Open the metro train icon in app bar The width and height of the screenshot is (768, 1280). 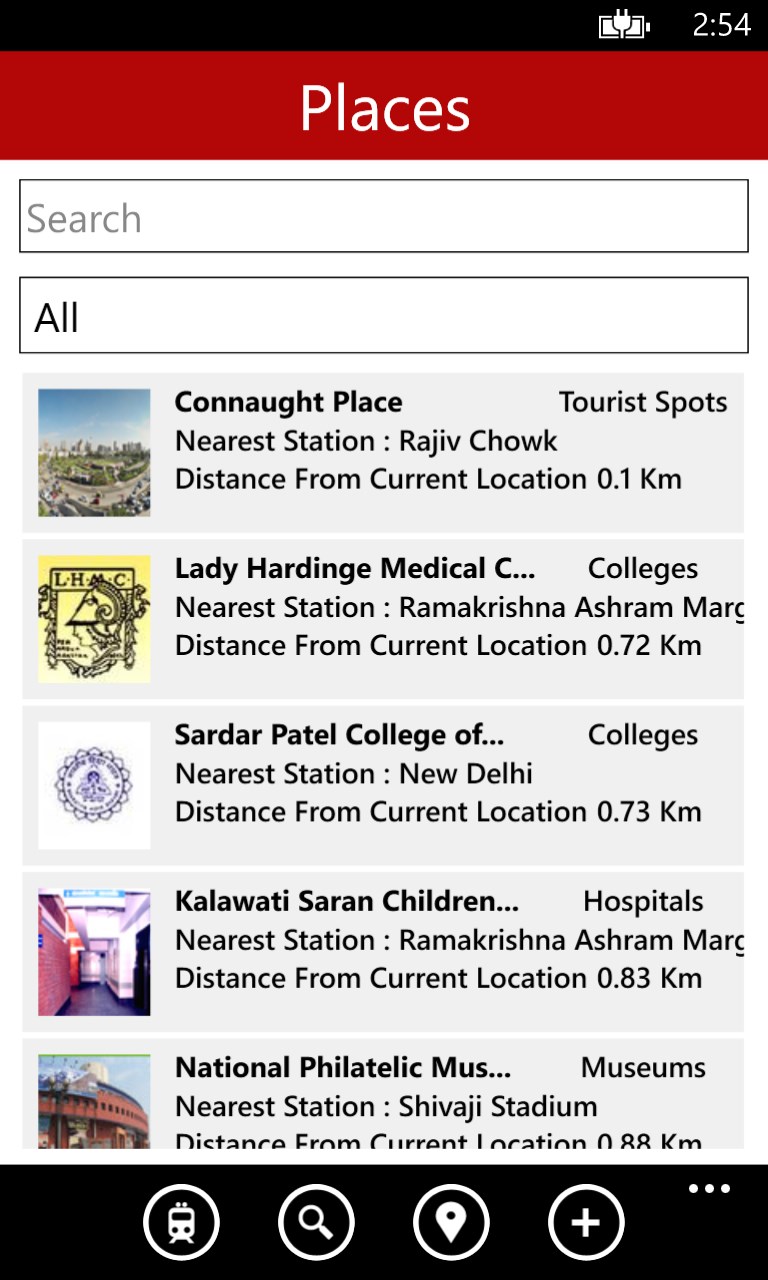click(x=181, y=1222)
